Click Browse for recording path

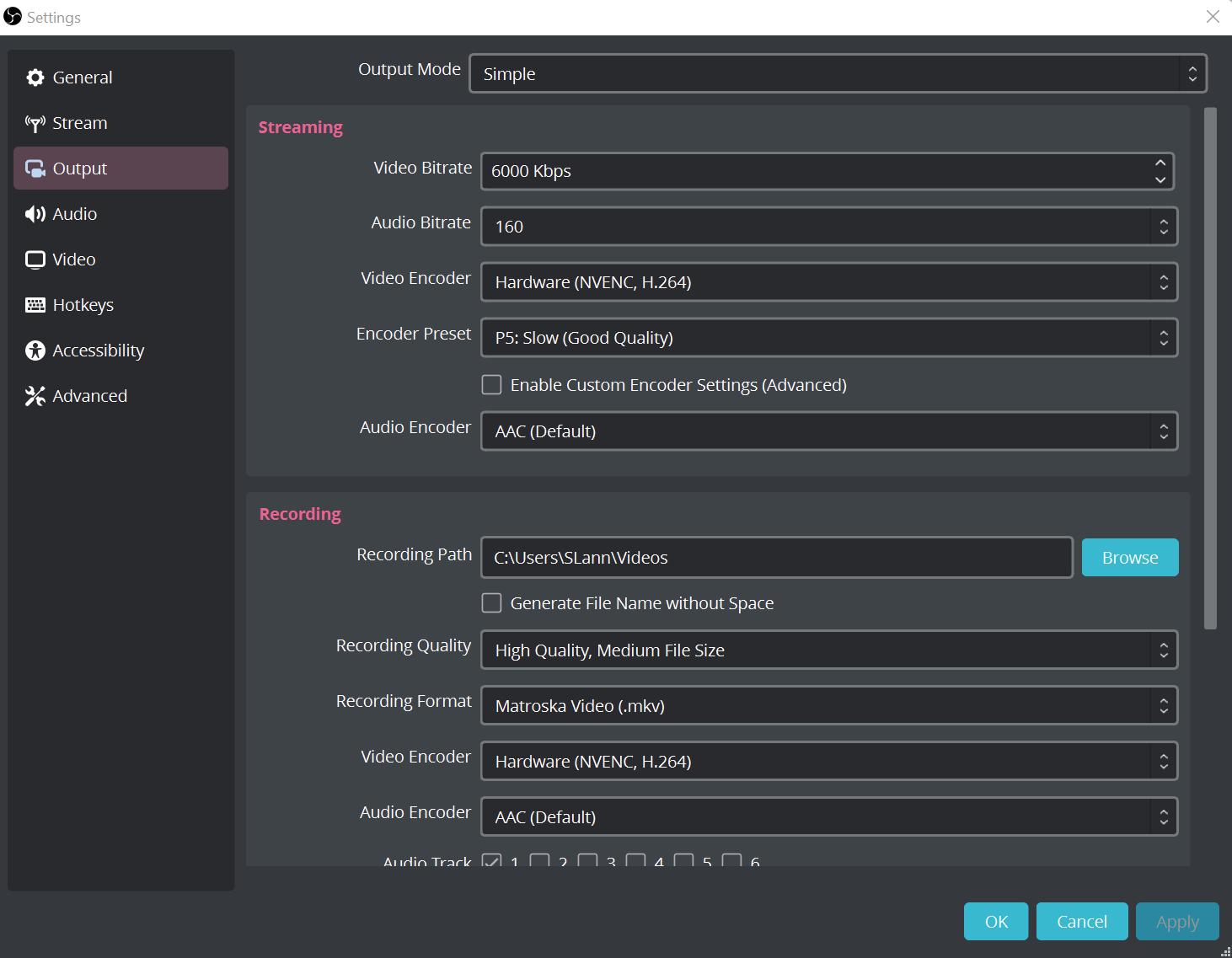[1130, 558]
